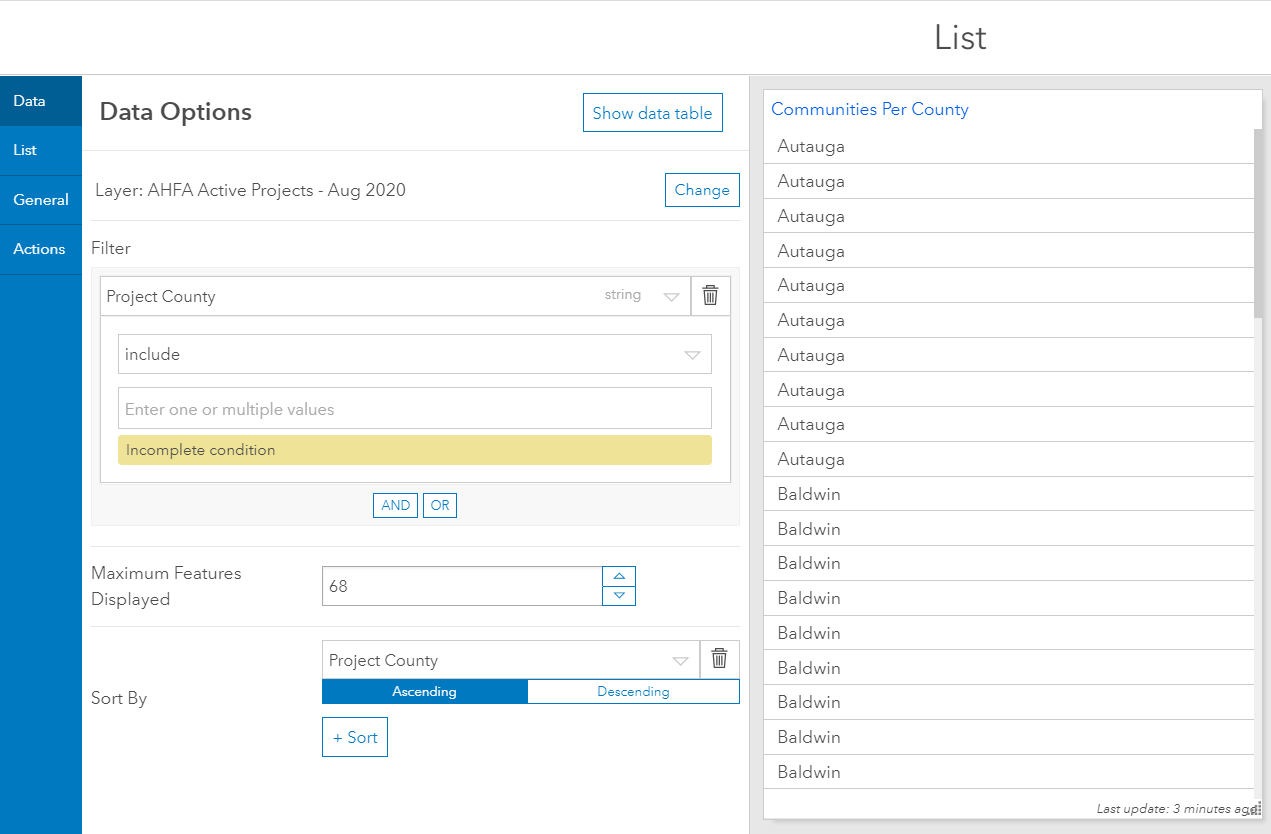The width and height of the screenshot is (1271, 834).
Task: Expand the include operator dropdown
Action: [x=692, y=355]
